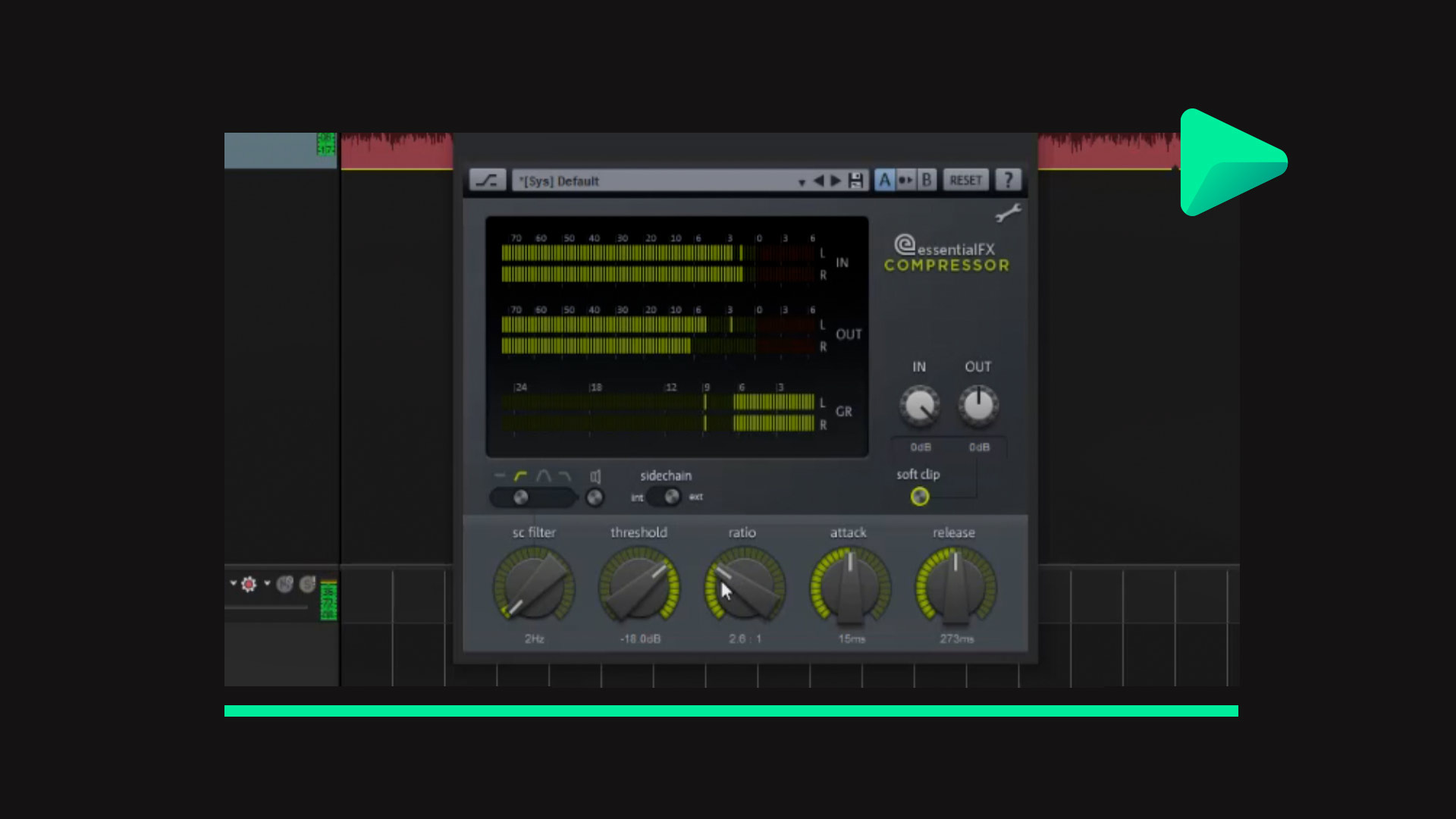Image resolution: width=1456 pixels, height=819 pixels.
Task: Click the release knob
Action: tap(955, 588)
